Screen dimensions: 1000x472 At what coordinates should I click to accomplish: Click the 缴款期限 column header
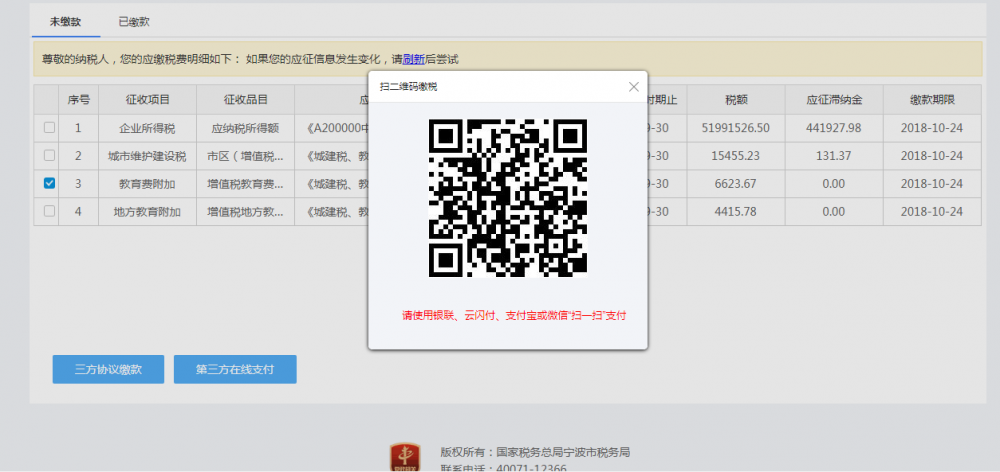932,100
